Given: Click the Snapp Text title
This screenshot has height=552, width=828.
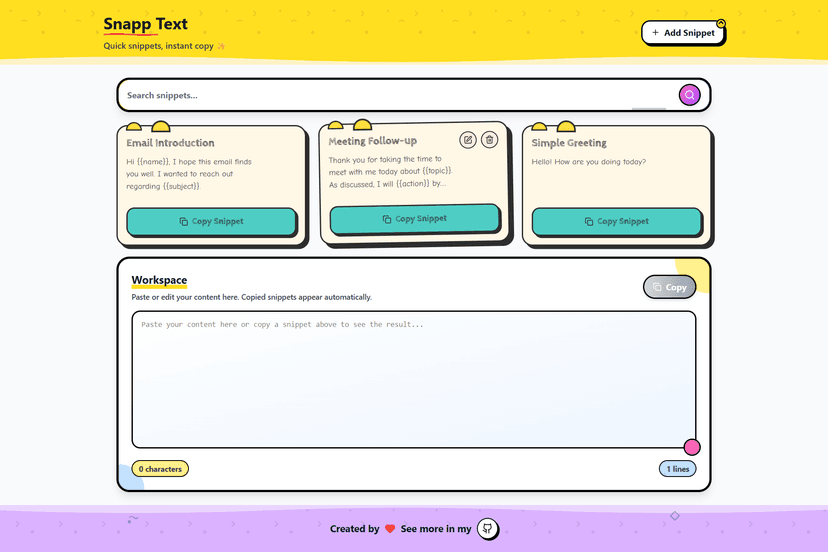Looking at the screenshot, I should (145, 24).
